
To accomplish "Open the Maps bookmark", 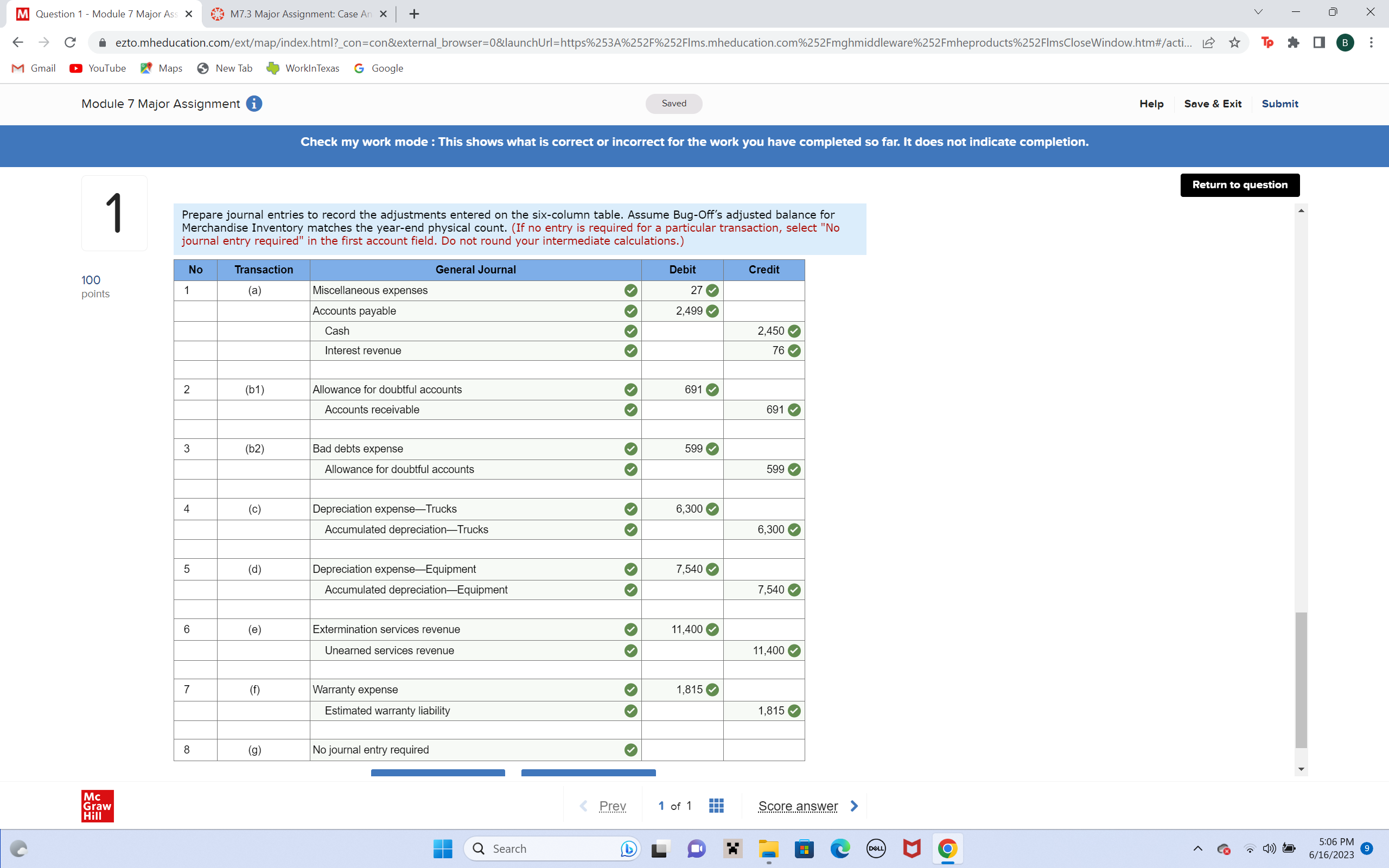I will click(161, 68).
